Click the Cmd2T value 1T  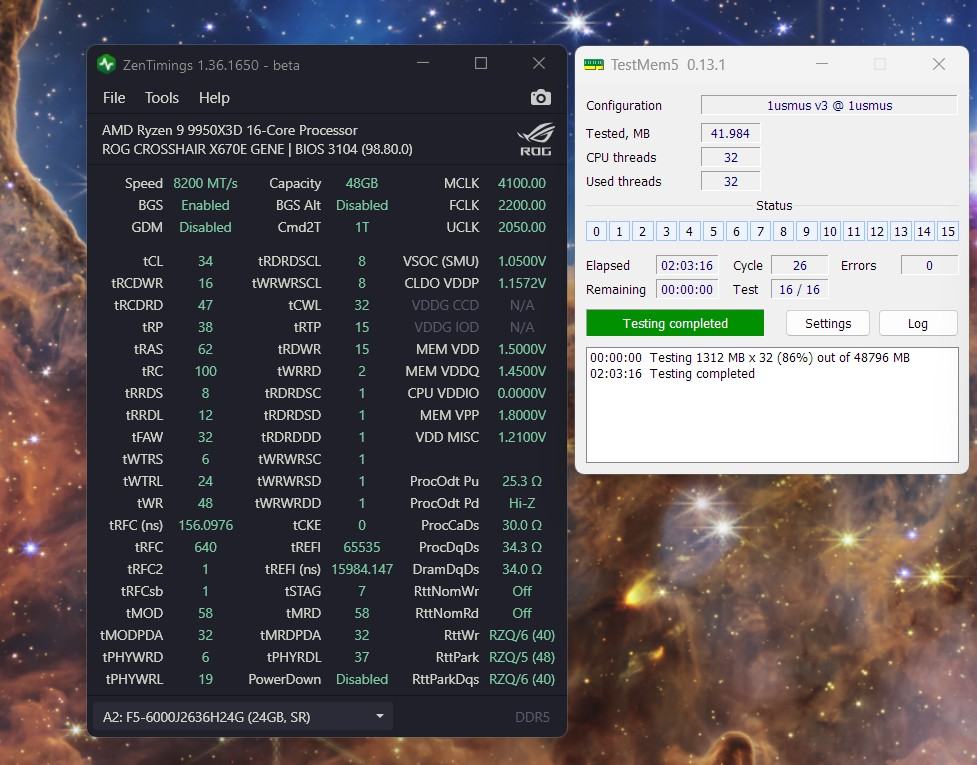tap(362, 227)
